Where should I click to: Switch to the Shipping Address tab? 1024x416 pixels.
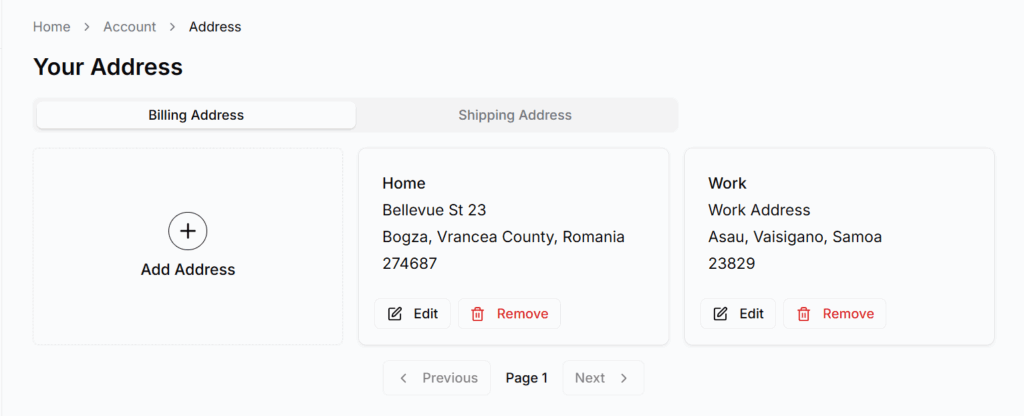click(x=515, y=115)
